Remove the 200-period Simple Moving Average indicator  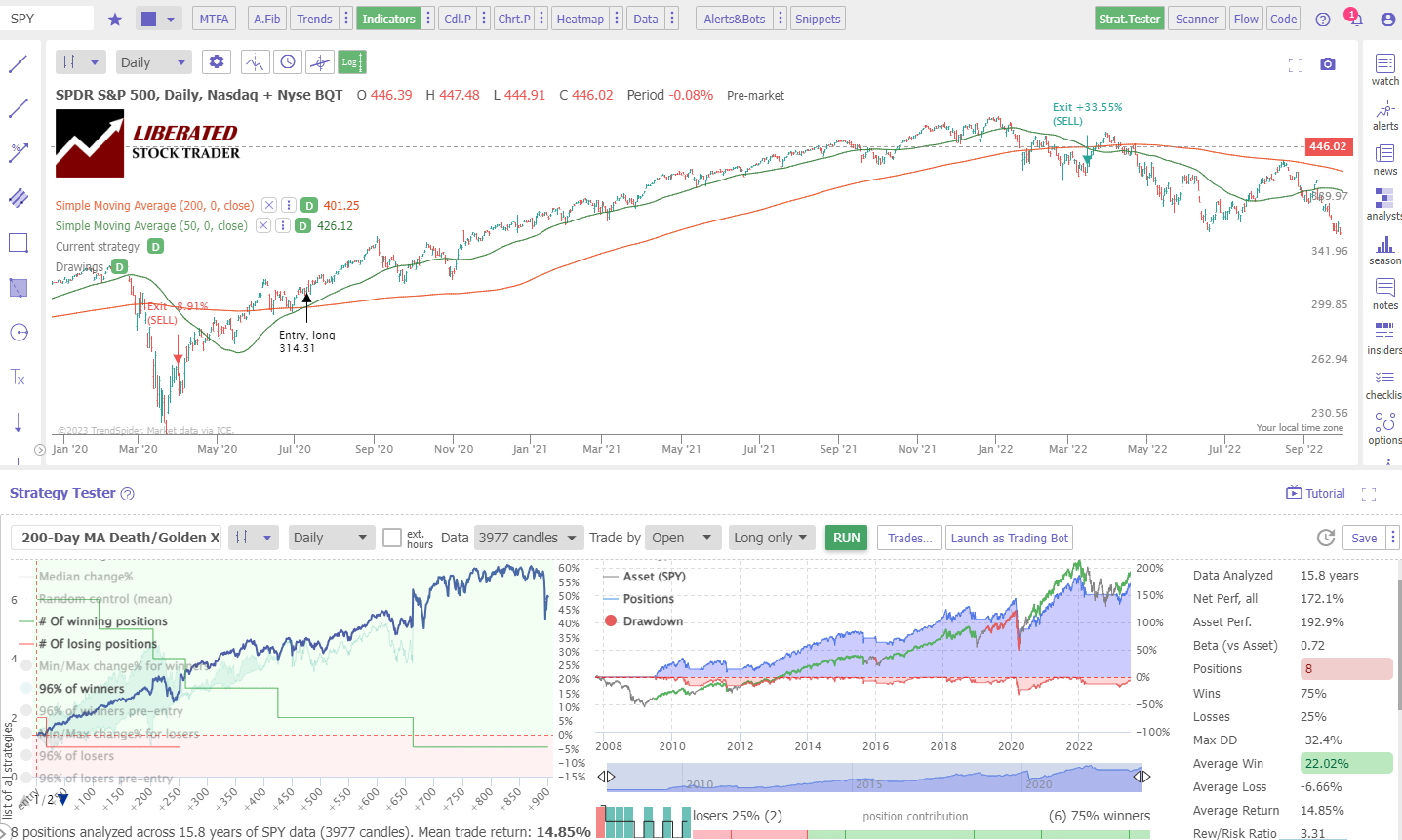tap(269, 205)
